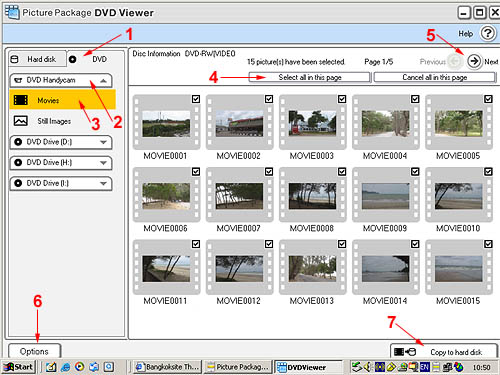Uncheck MOVIE0001 checkbox
500x375 pixels.
(x=196, y=99)
